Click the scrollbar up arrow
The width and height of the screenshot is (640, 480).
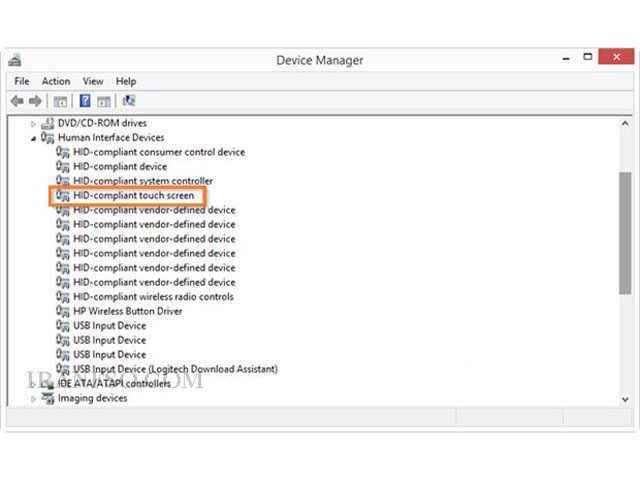[x=625, y=123]
